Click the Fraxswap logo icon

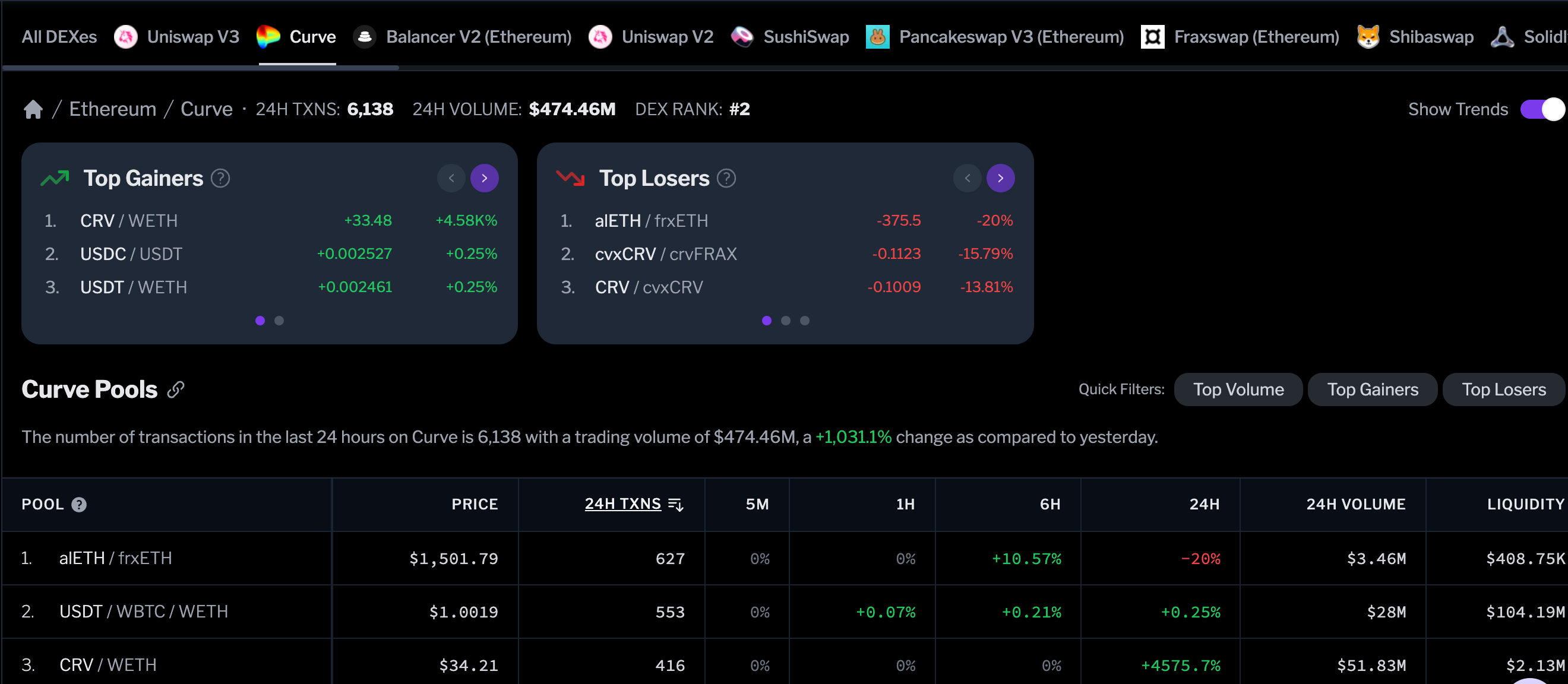coord(1152,37)
